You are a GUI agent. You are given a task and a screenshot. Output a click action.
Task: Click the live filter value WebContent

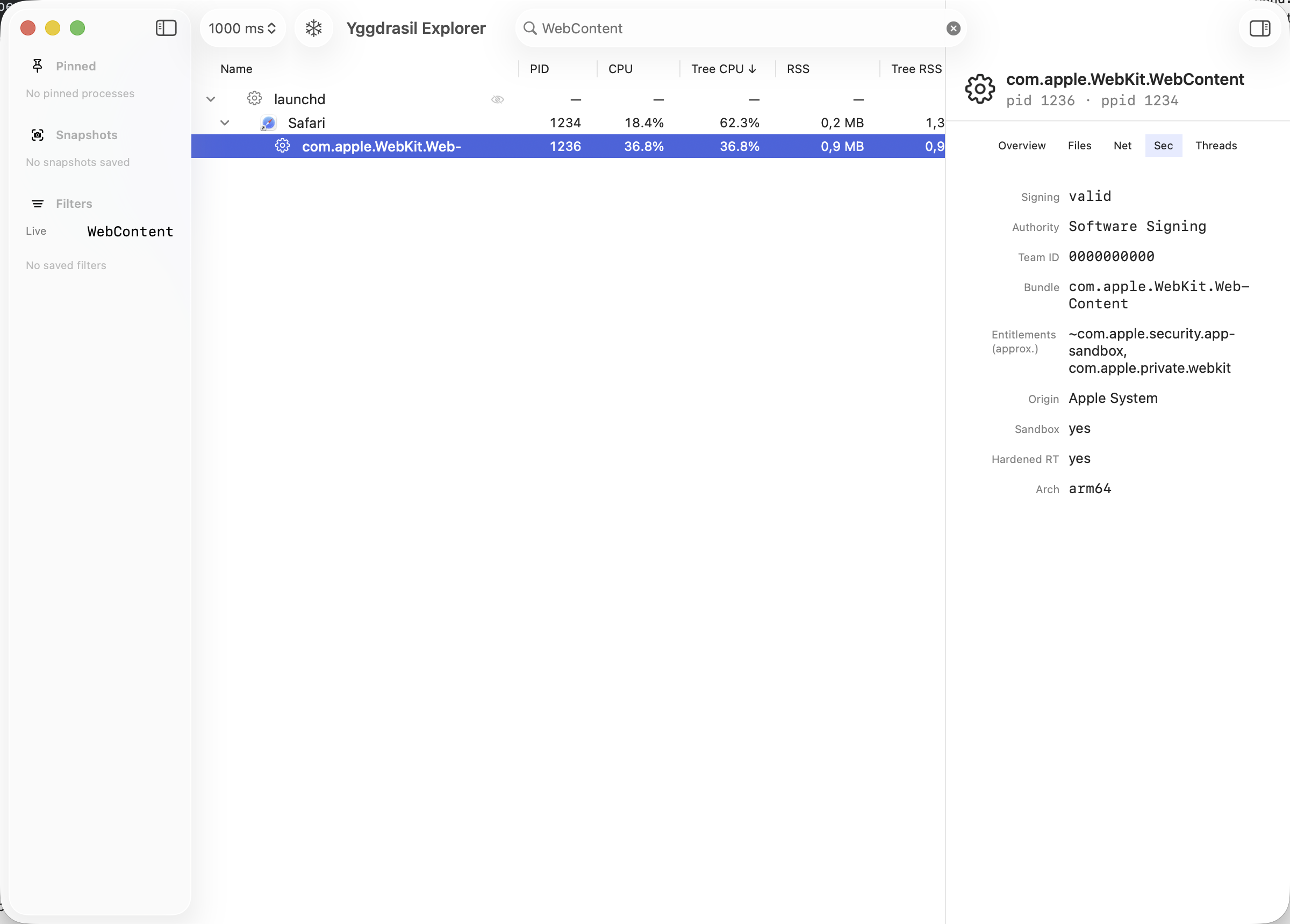(x=130, y=232)
